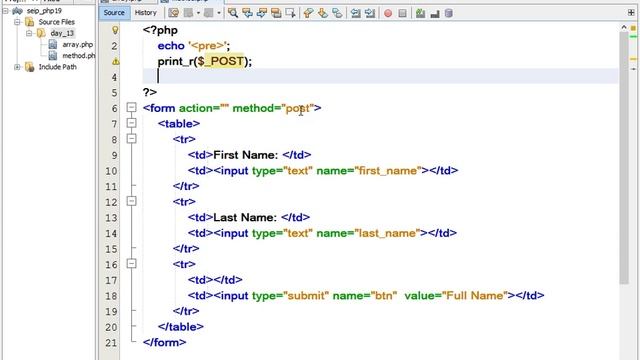Click the Back navigation icon

(188, 13)
